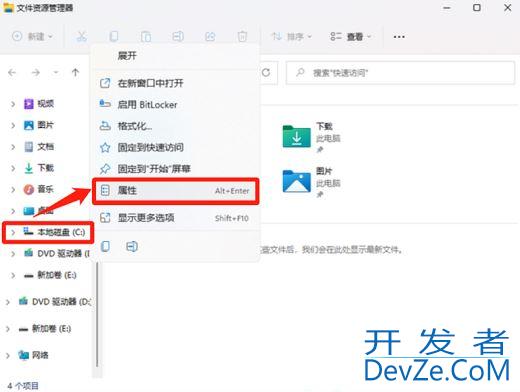Click the Share toolbar icon

click(x=210, y=36)
